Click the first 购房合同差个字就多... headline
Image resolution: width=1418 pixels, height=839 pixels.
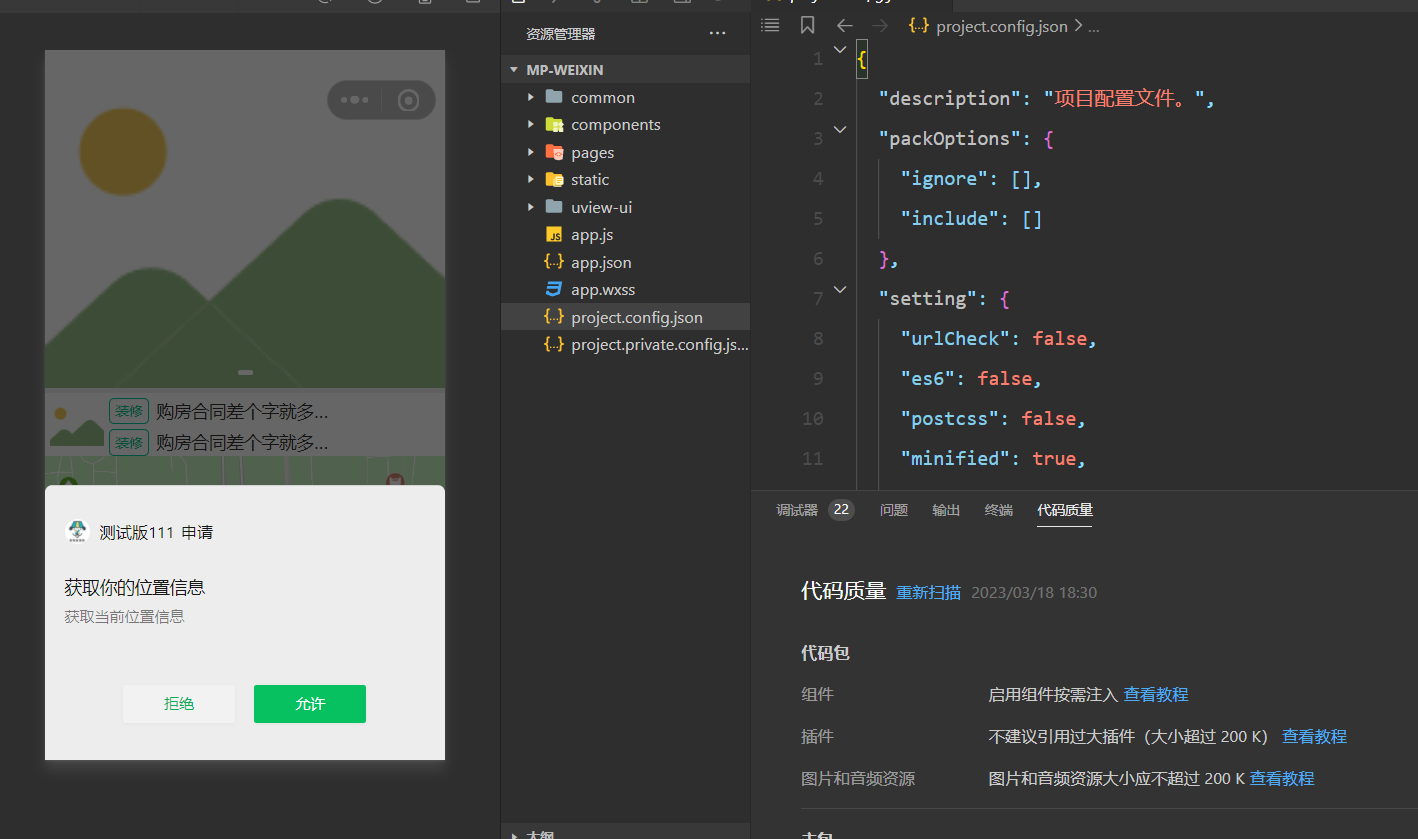pyautogui.click(x=242, y=411)
